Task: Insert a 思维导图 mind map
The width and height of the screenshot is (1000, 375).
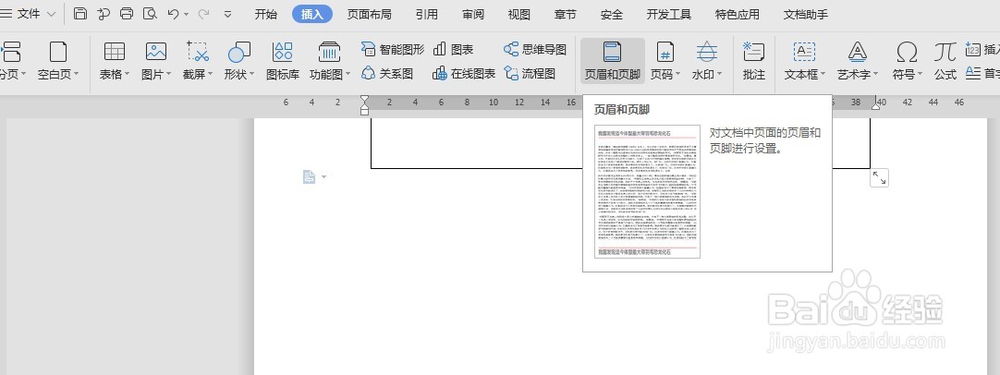Action: pyautogui.click(x=534, y=50)
